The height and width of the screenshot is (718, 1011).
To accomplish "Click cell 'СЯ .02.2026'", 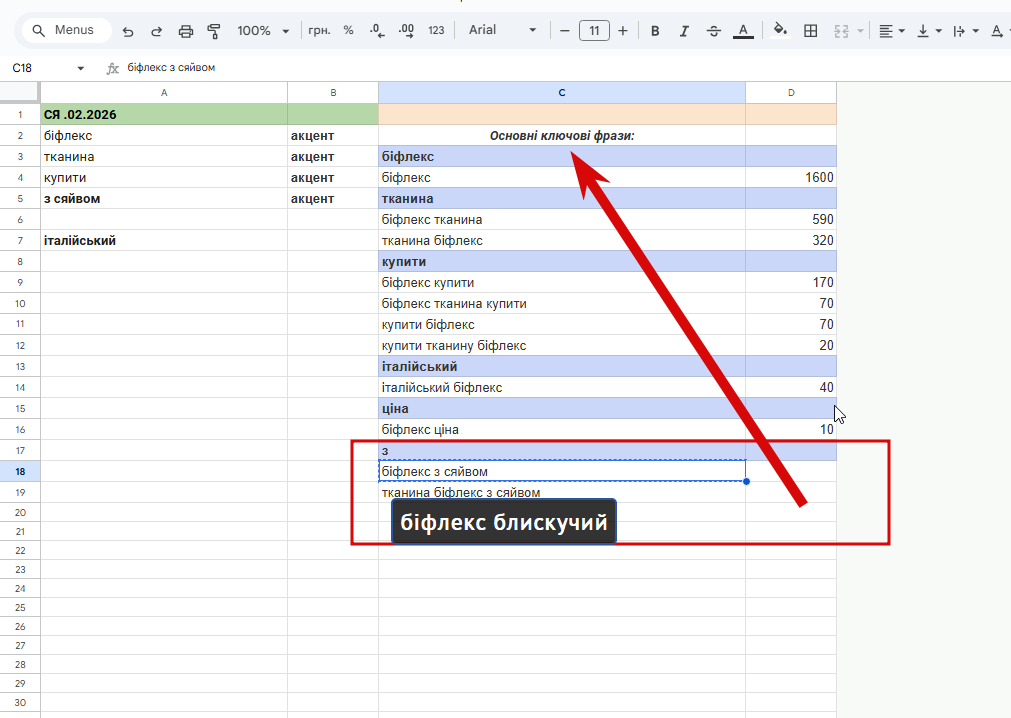I will (x=164, y=115).
